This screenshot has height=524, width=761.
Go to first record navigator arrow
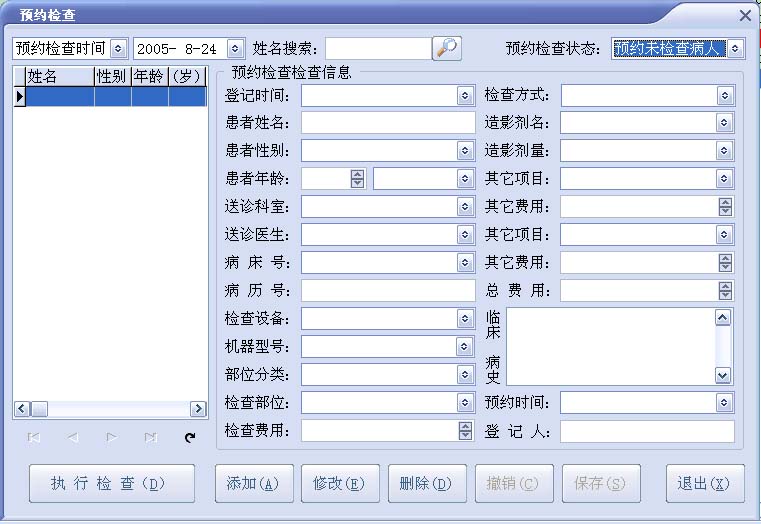(x=33, y=438)
